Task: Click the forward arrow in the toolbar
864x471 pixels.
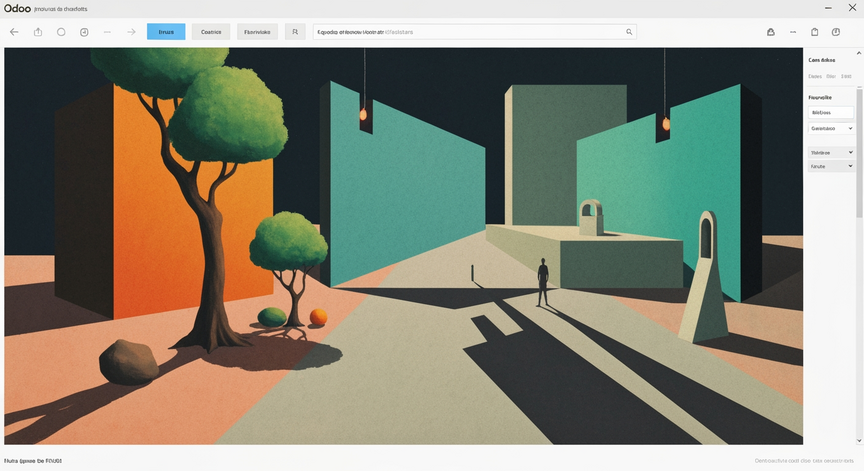Action: 131,32
